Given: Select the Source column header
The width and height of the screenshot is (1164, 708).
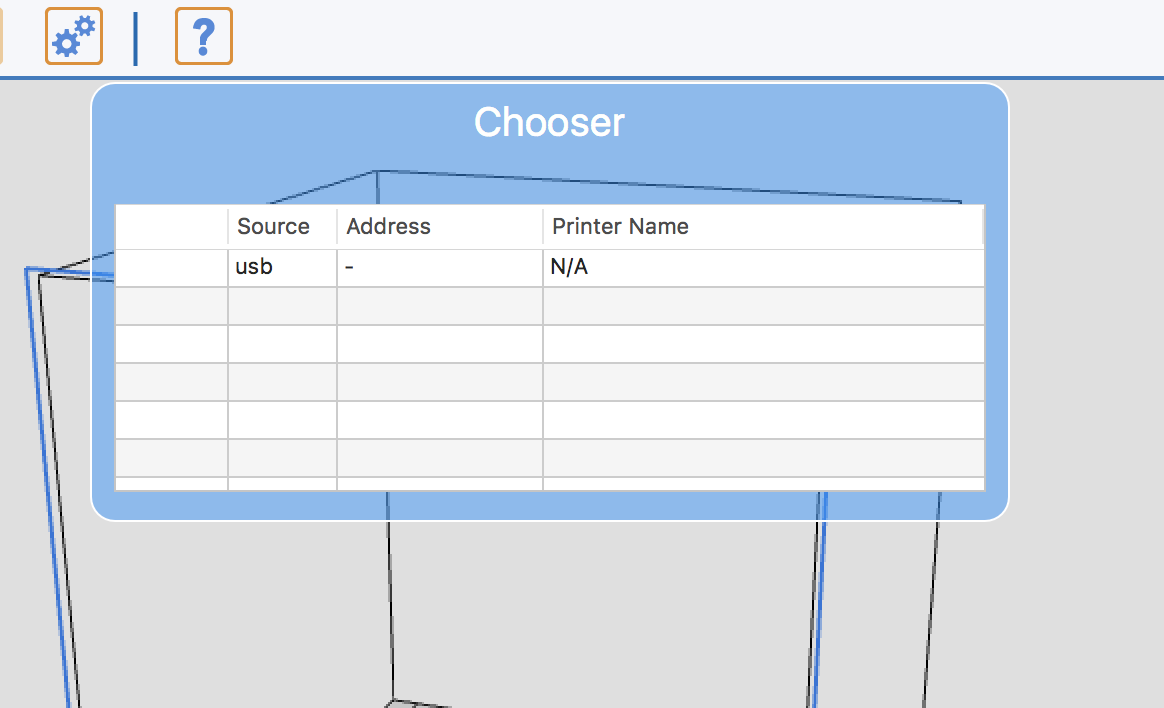Looking at the screenshot, I should [282, 226].
